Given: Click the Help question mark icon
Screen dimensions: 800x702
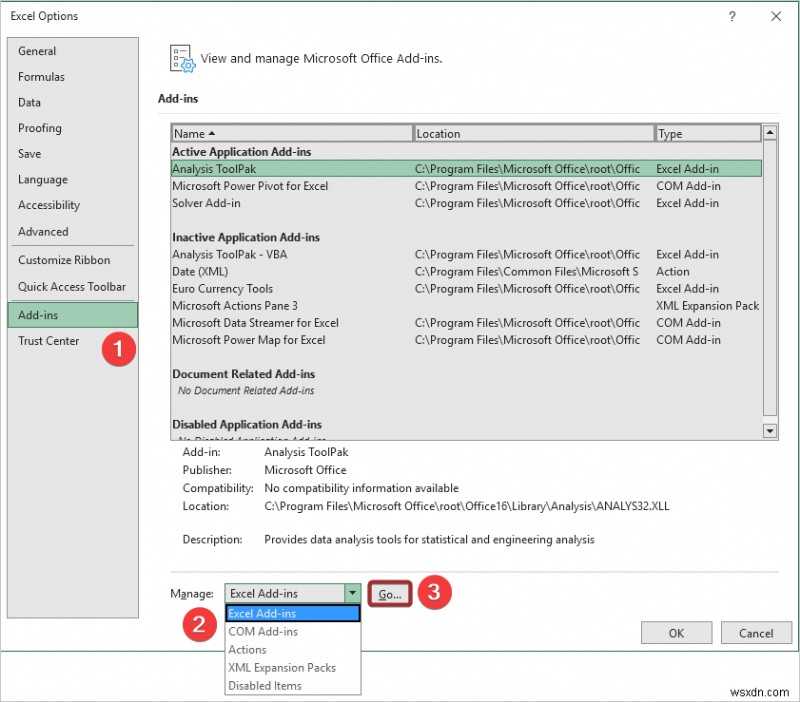Looking at the screenshot, I should pos(730,16).
